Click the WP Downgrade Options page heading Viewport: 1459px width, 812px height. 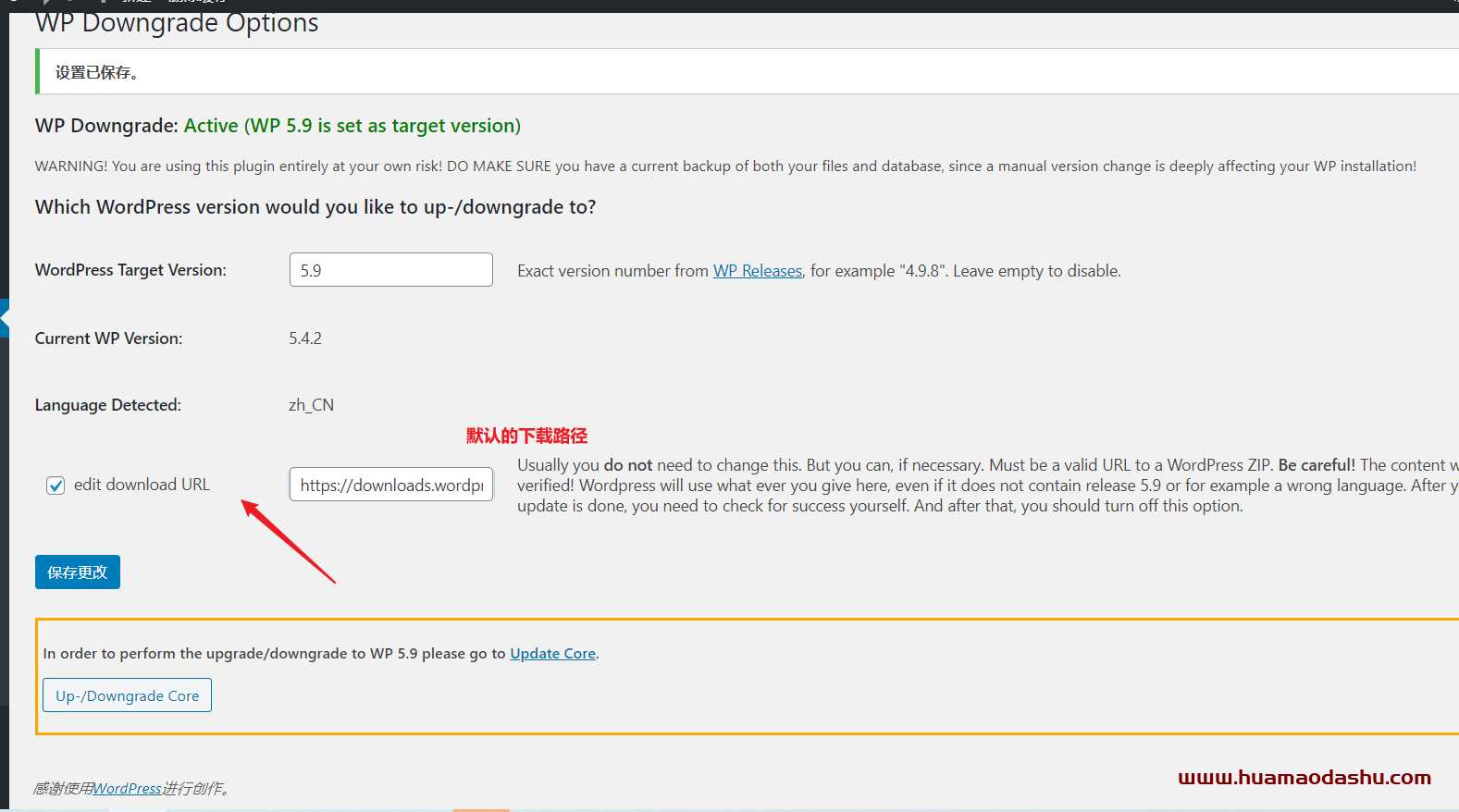pos(177,23)
